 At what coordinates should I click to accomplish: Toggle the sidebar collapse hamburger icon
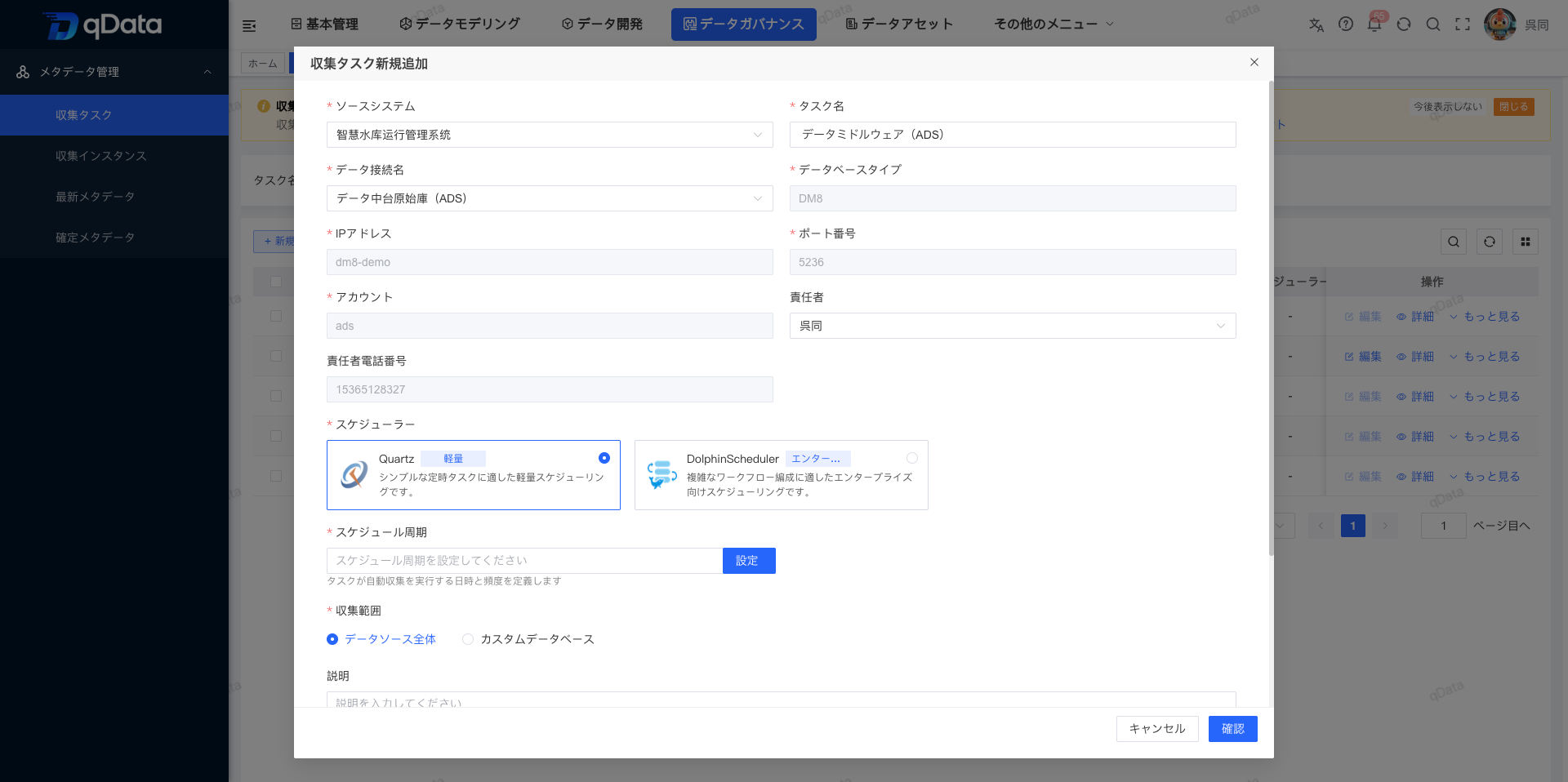249,26
